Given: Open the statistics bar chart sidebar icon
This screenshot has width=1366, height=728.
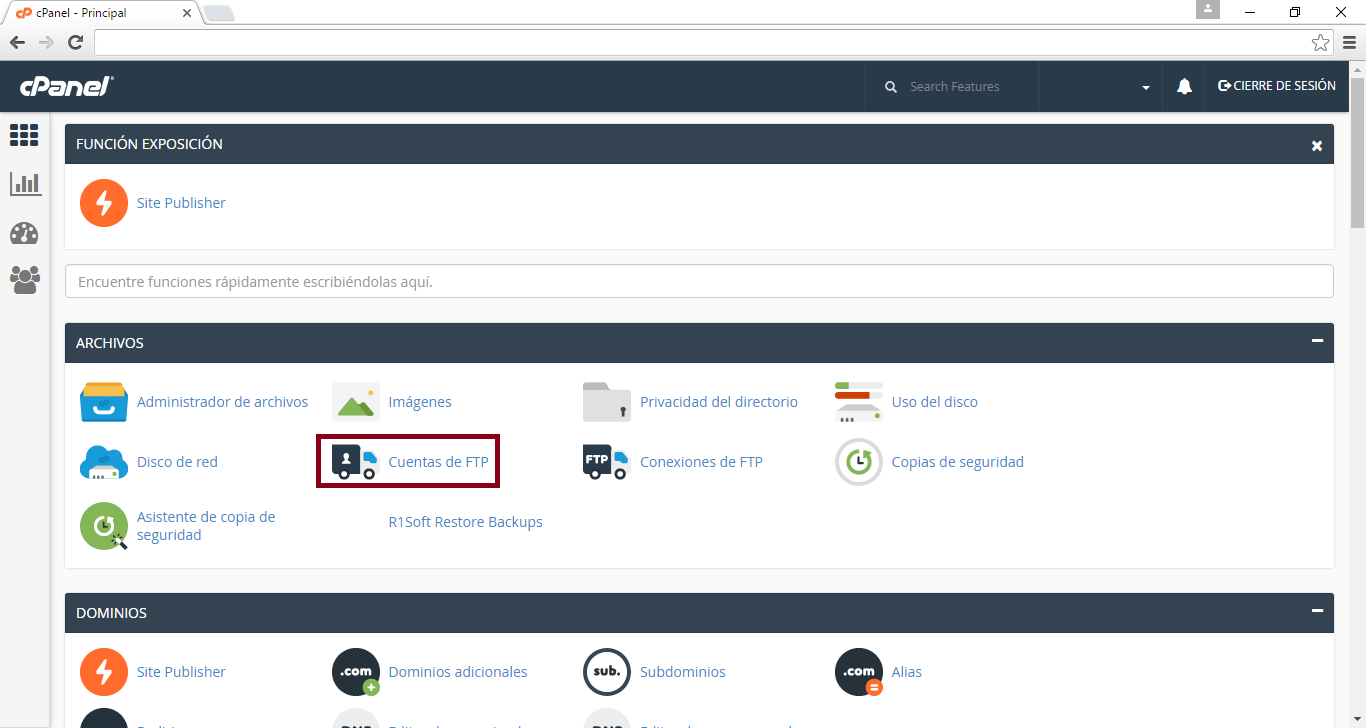Looking at the screenshot, I should (x=24, y=184).
